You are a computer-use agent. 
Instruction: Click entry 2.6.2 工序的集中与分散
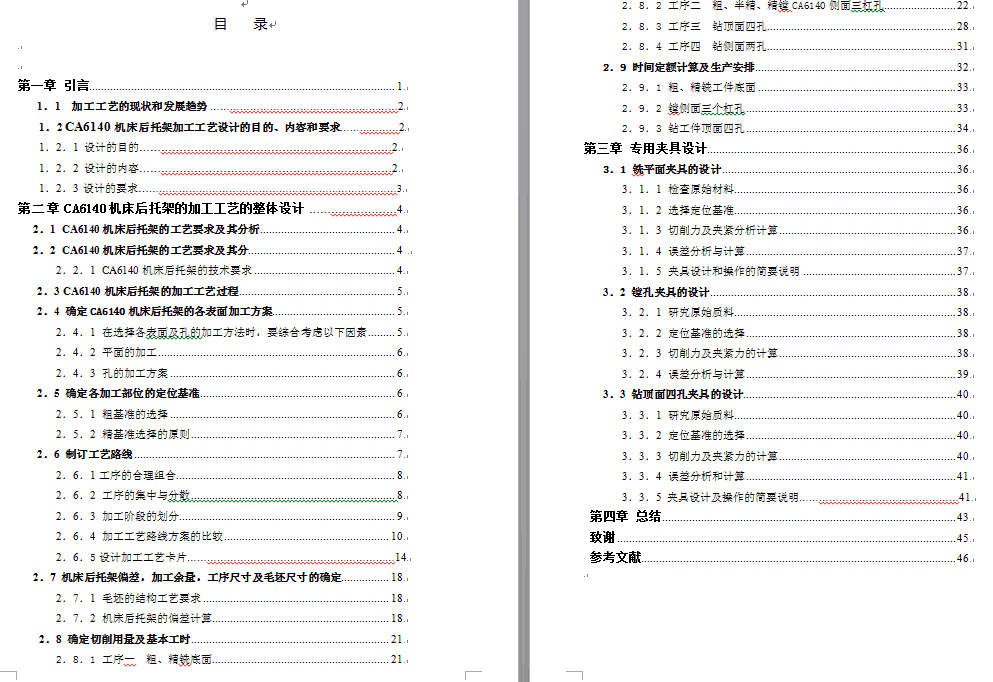(231, 495)
